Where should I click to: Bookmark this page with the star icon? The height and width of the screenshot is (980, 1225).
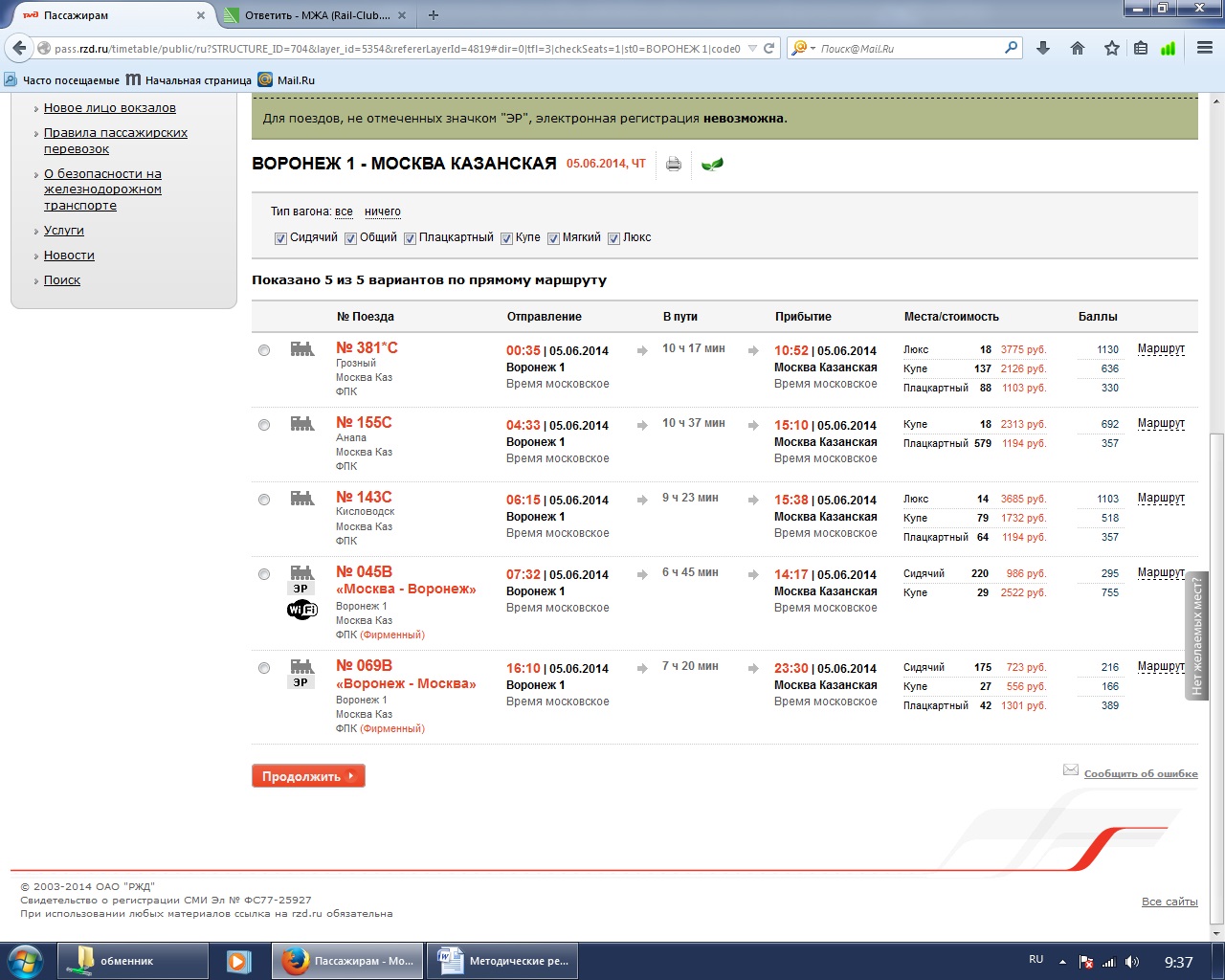[x=1111, y=48]
